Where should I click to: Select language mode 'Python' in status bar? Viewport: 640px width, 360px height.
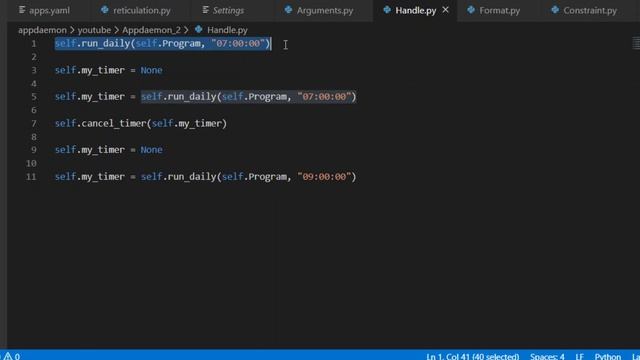[x=607, y=356]
